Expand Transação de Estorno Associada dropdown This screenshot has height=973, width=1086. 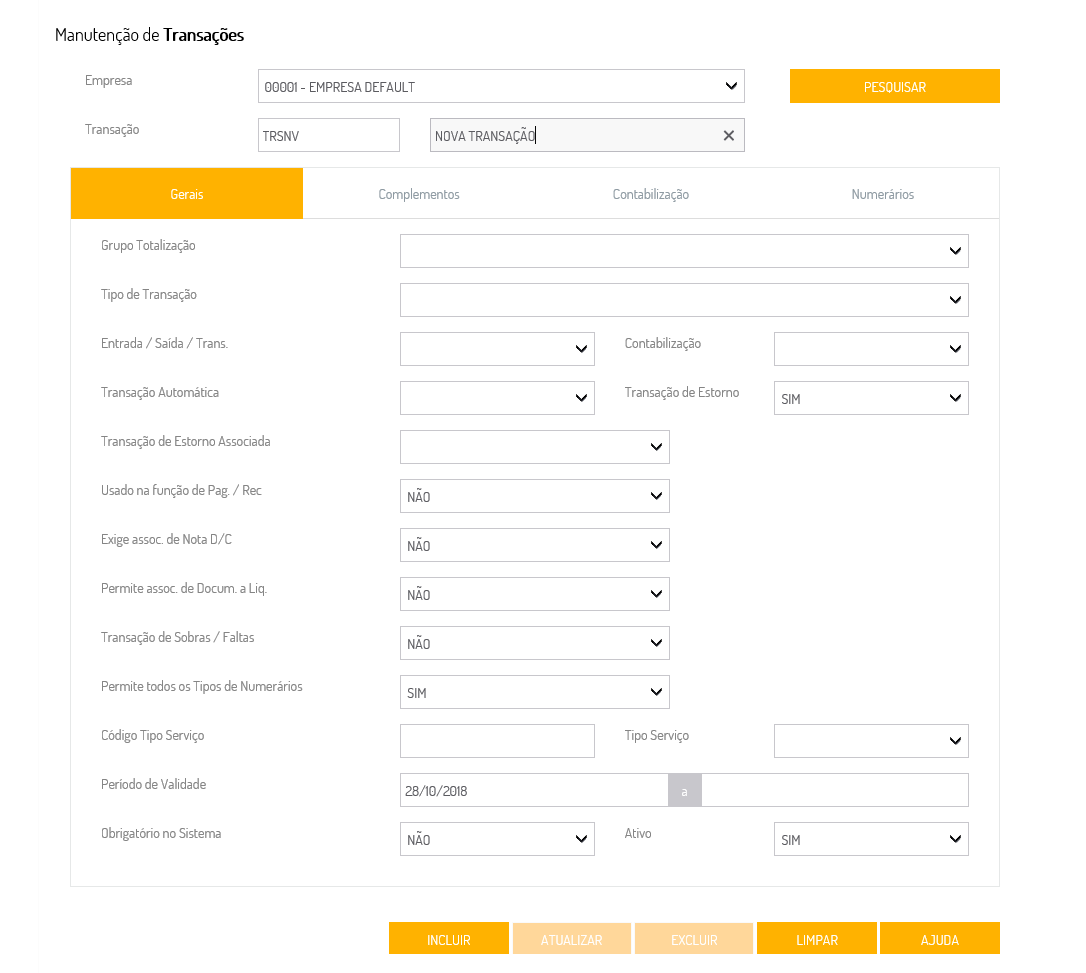[534, 447]
